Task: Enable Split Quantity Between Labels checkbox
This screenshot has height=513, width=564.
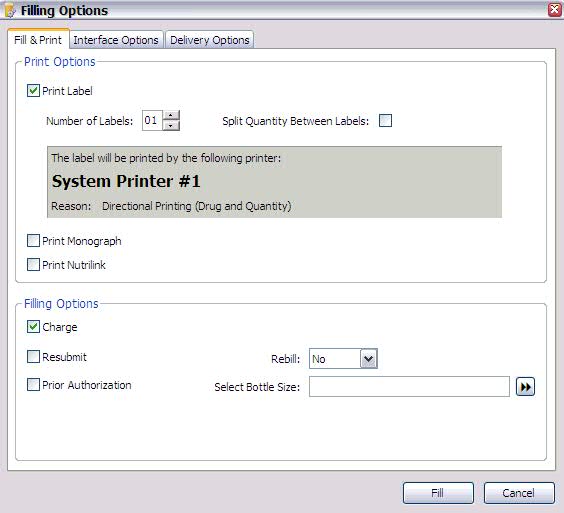Action: pos(385,121)
